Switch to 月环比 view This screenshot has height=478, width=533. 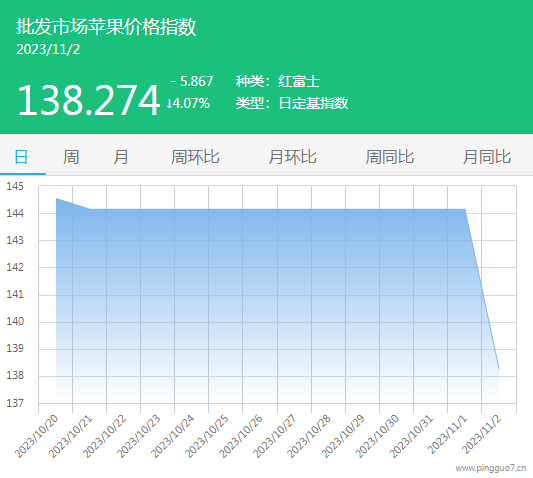tap(292, 157)
